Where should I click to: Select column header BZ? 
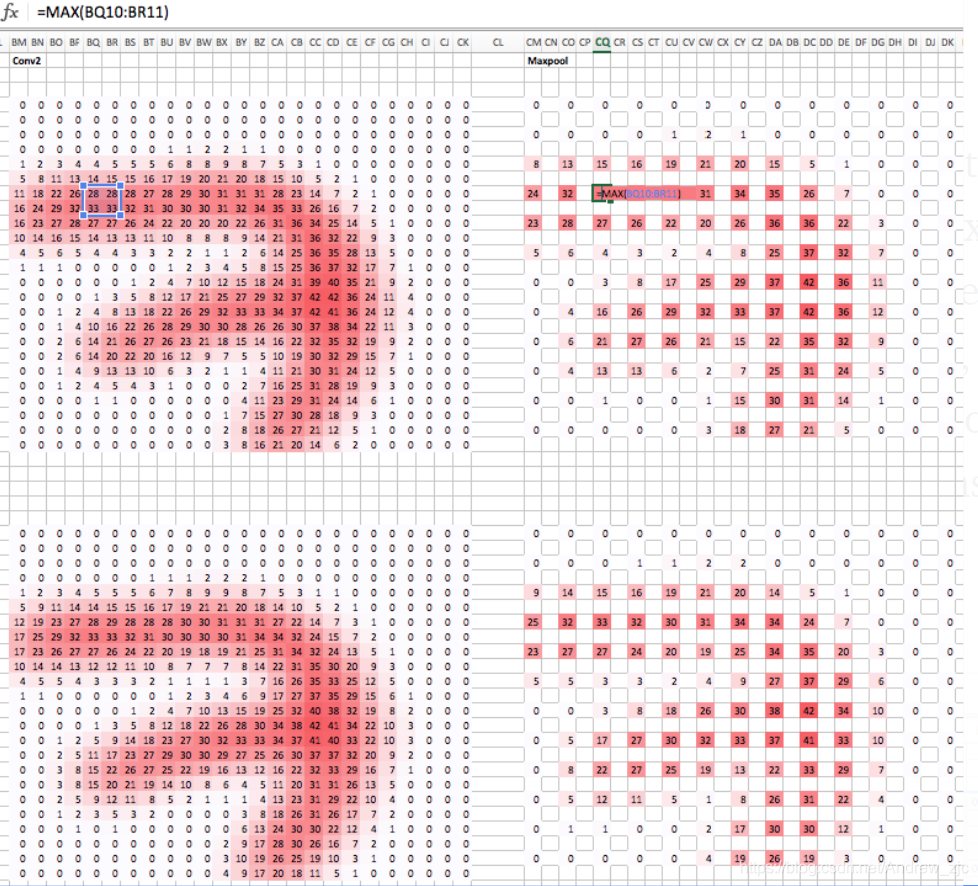259,42
